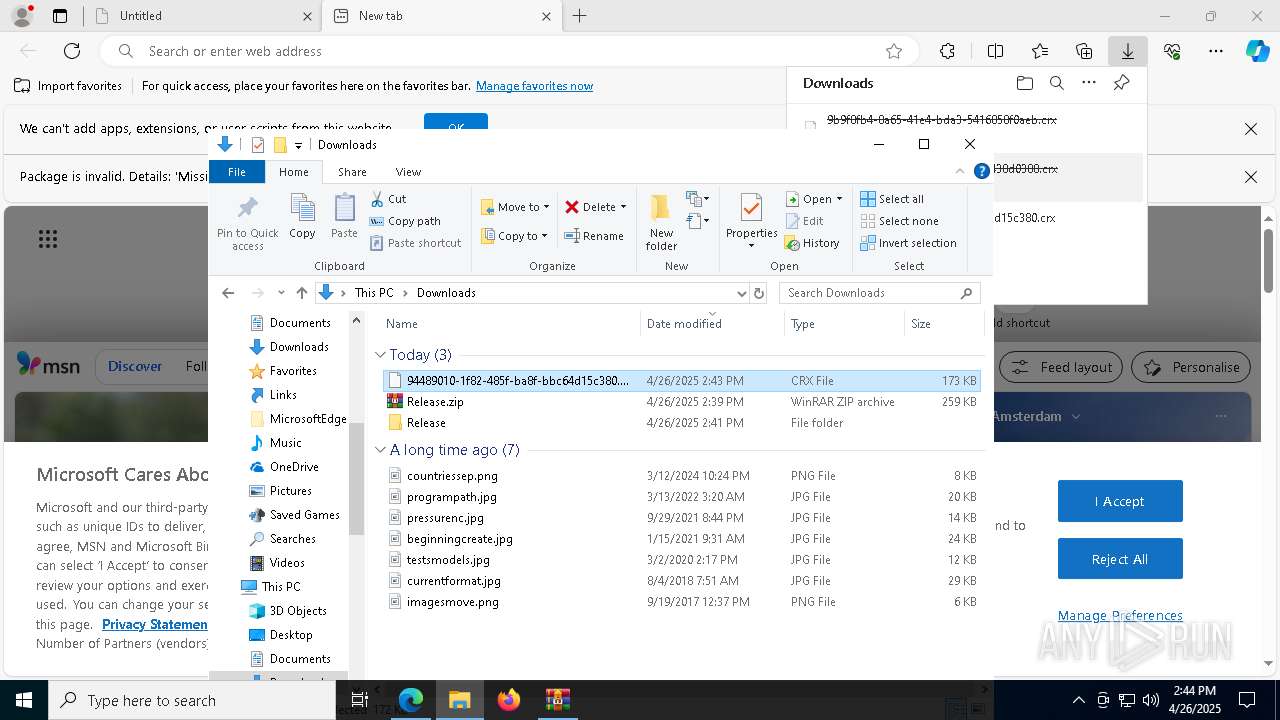Open the Move to dropdown
This screenshot has height=720, width=1280.
point(515,207)
